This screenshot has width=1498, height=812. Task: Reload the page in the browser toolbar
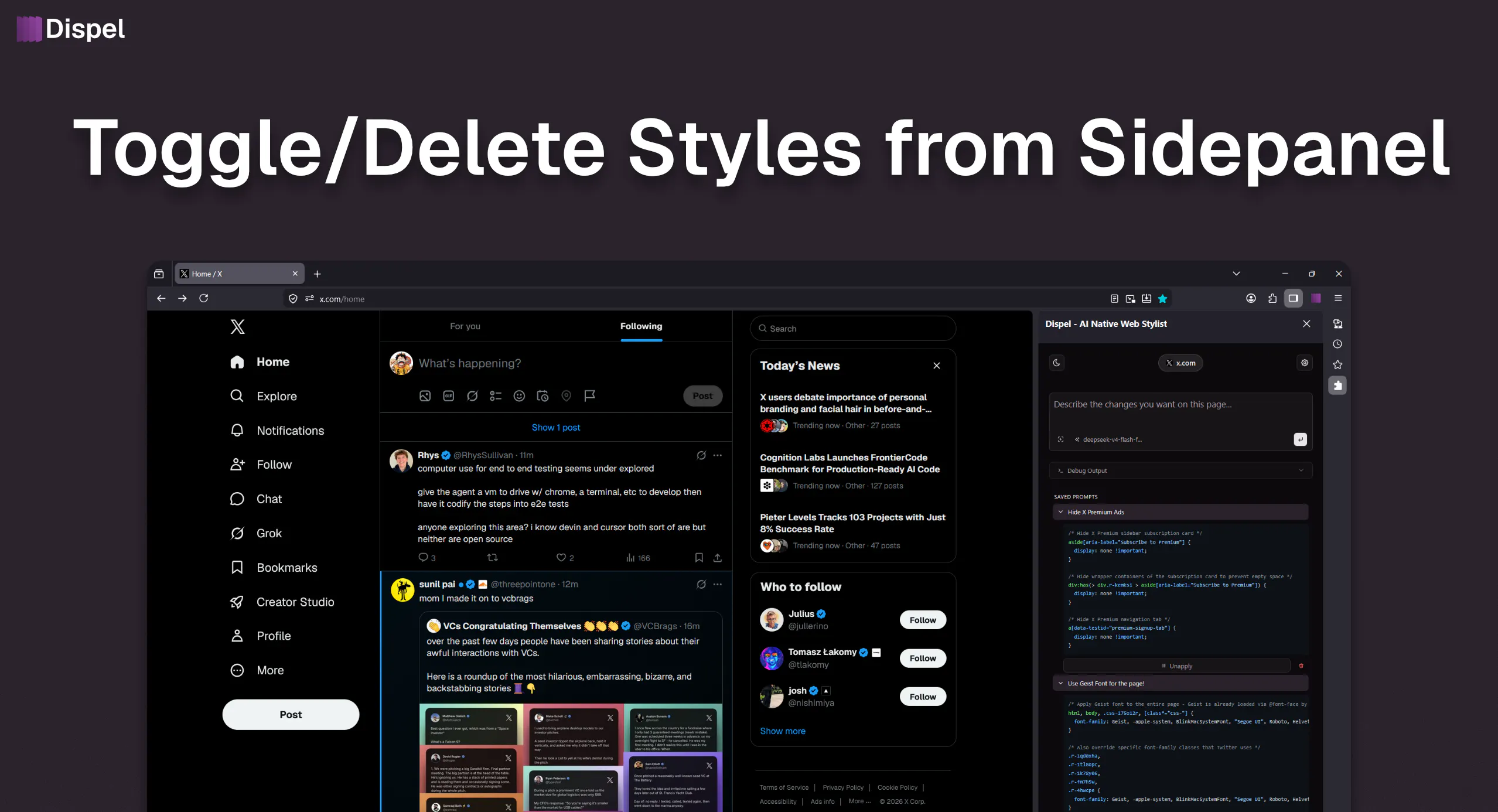point(204,298)
